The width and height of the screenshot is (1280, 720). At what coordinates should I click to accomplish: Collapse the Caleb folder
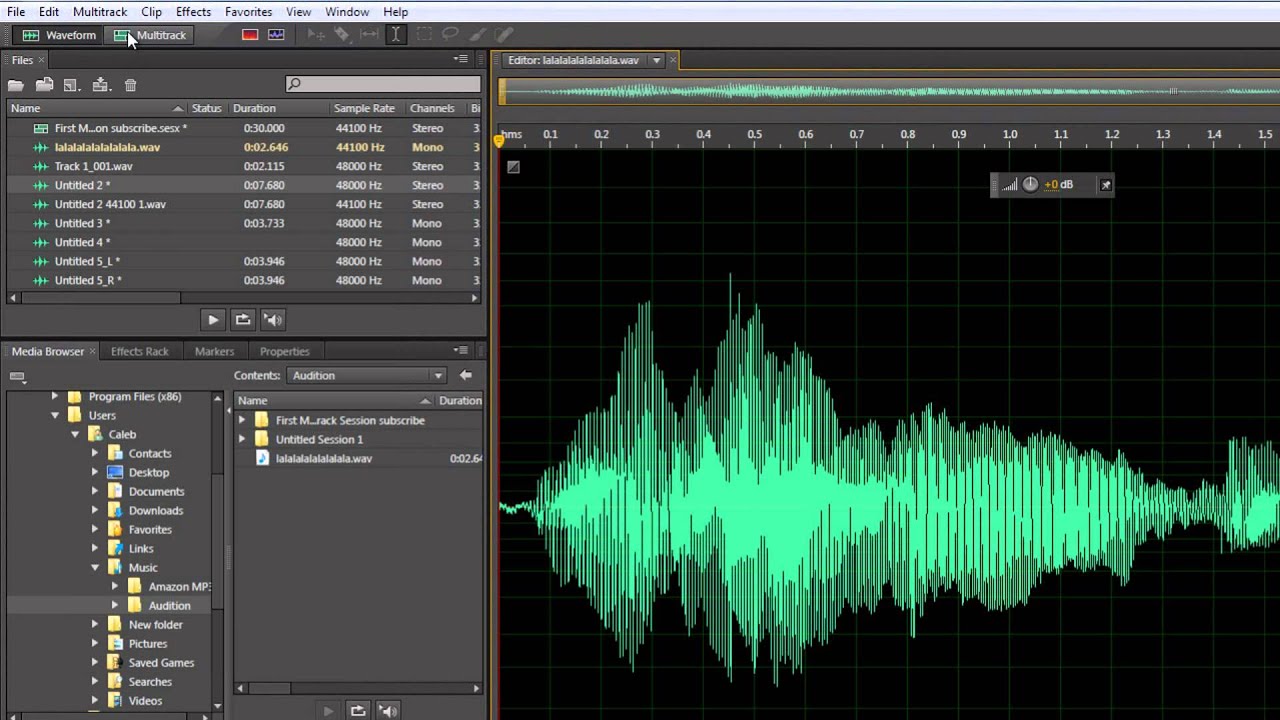tap(75, 435)
